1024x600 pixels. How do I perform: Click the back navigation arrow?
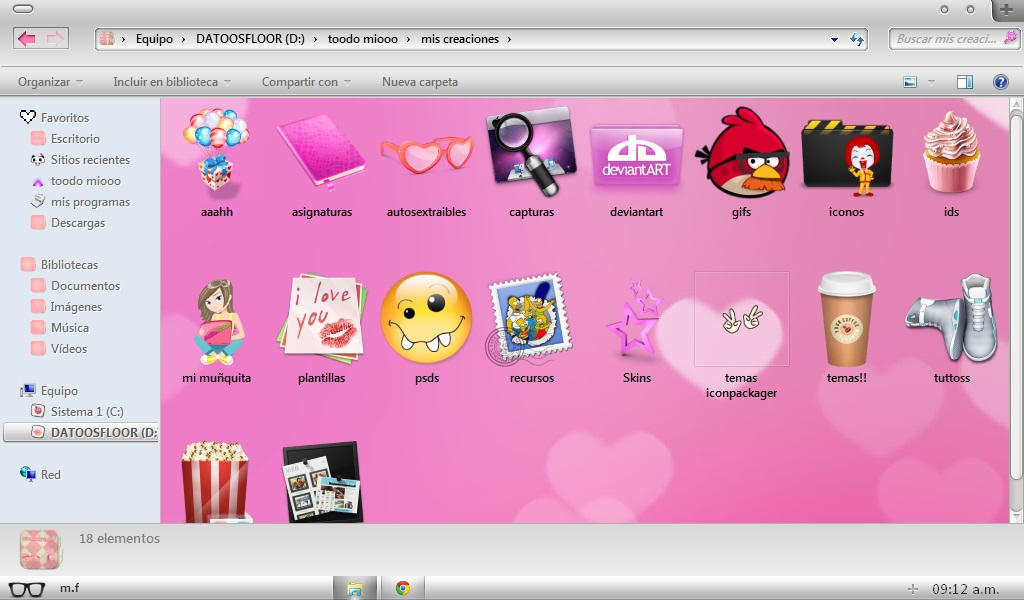pos(27,39)
